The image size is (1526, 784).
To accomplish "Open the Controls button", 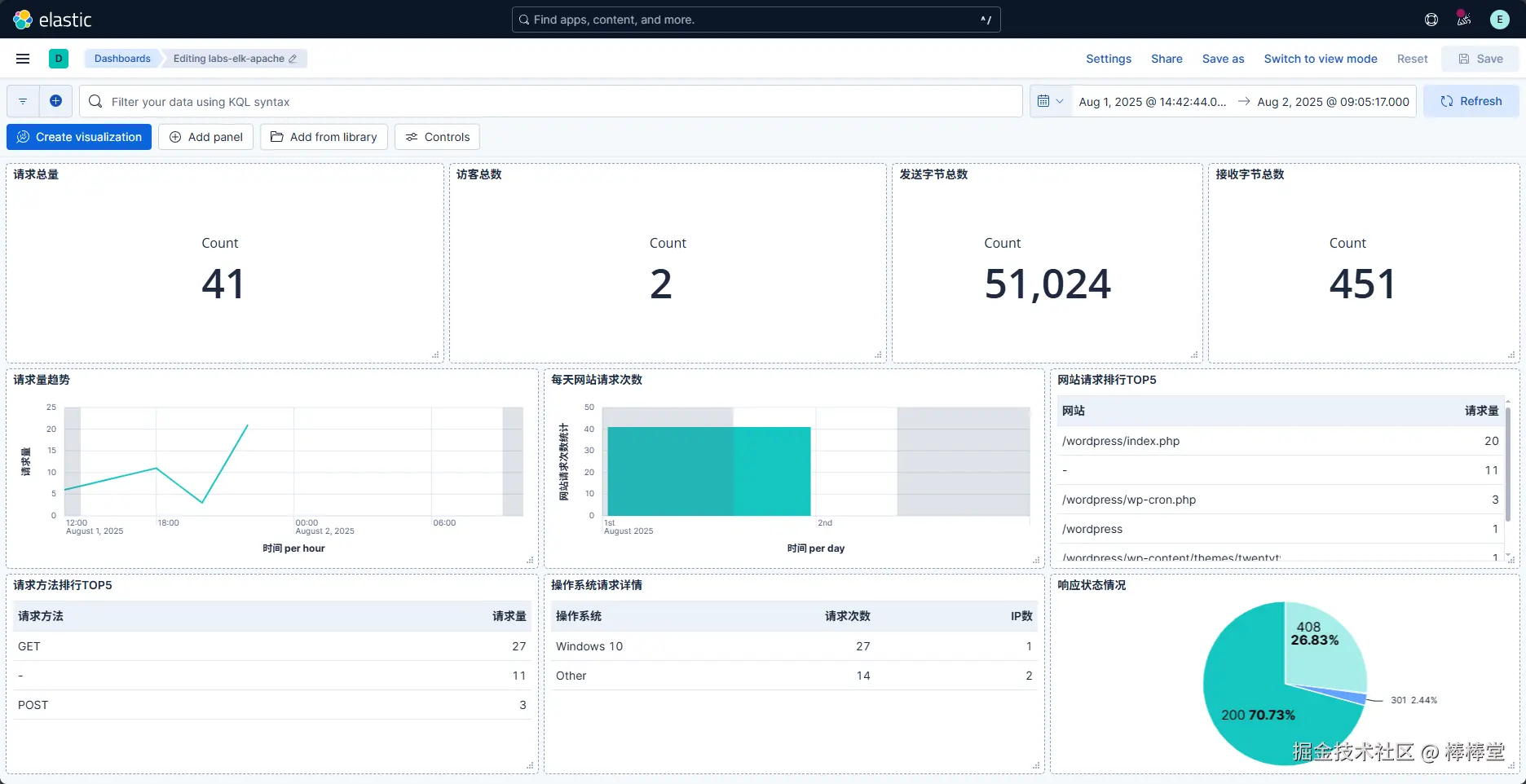I will [x=437, y=137].
